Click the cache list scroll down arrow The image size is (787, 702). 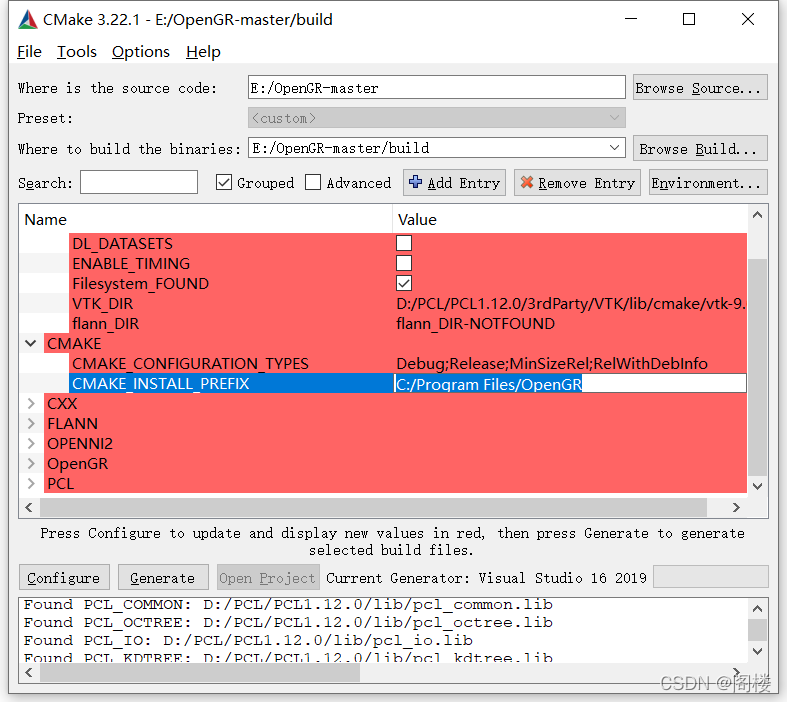tap(757, 486)
